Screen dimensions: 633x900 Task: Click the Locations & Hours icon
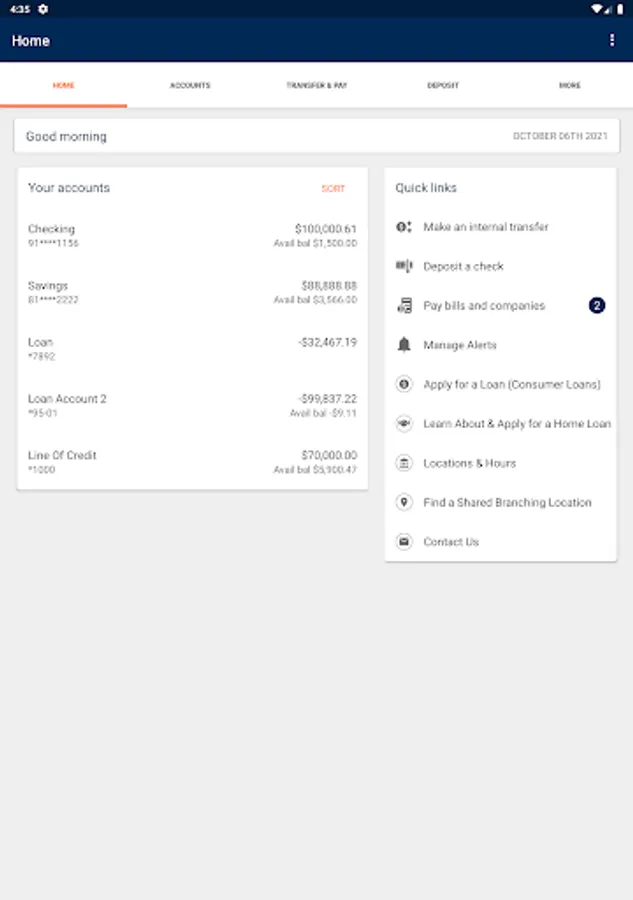(x=404, y=463)
